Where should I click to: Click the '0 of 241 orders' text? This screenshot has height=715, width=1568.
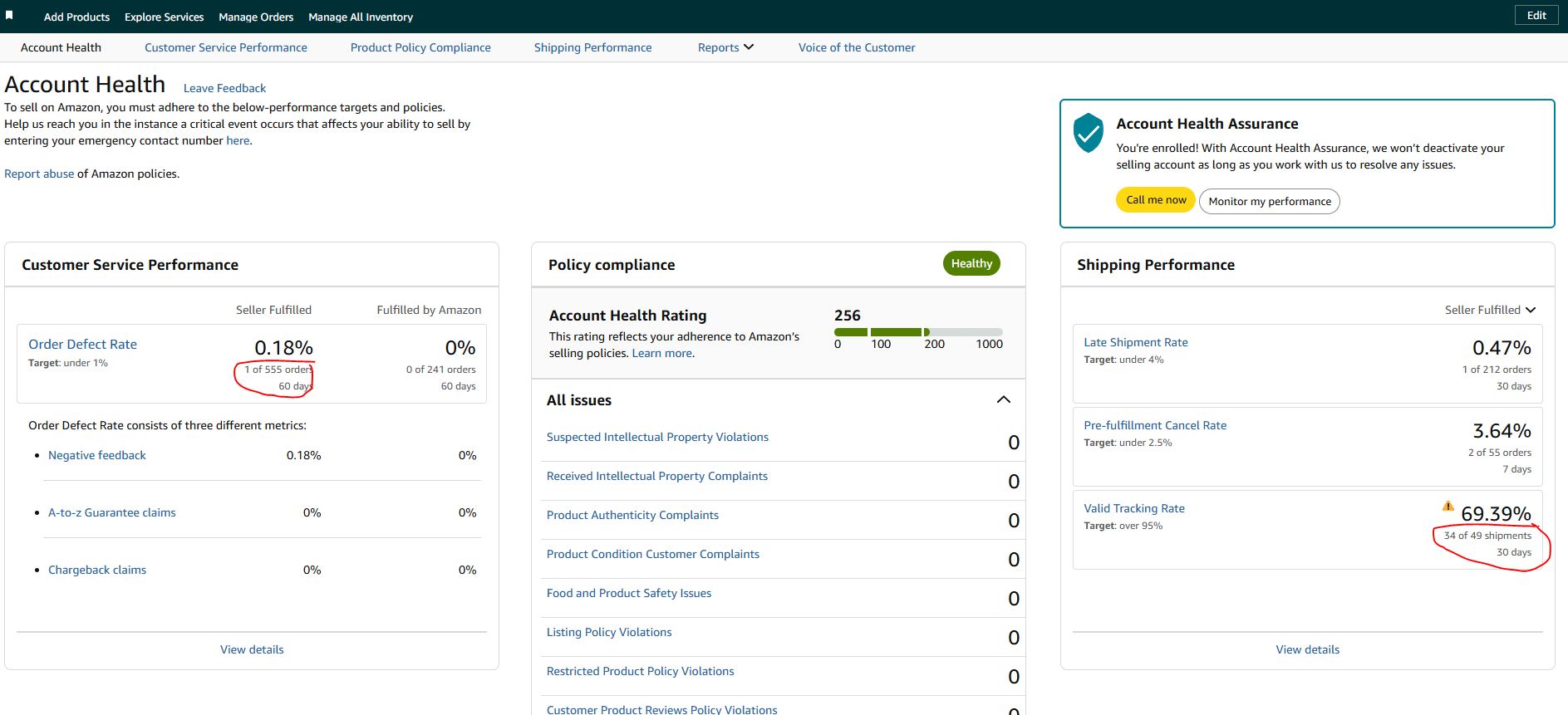point(441,370)
